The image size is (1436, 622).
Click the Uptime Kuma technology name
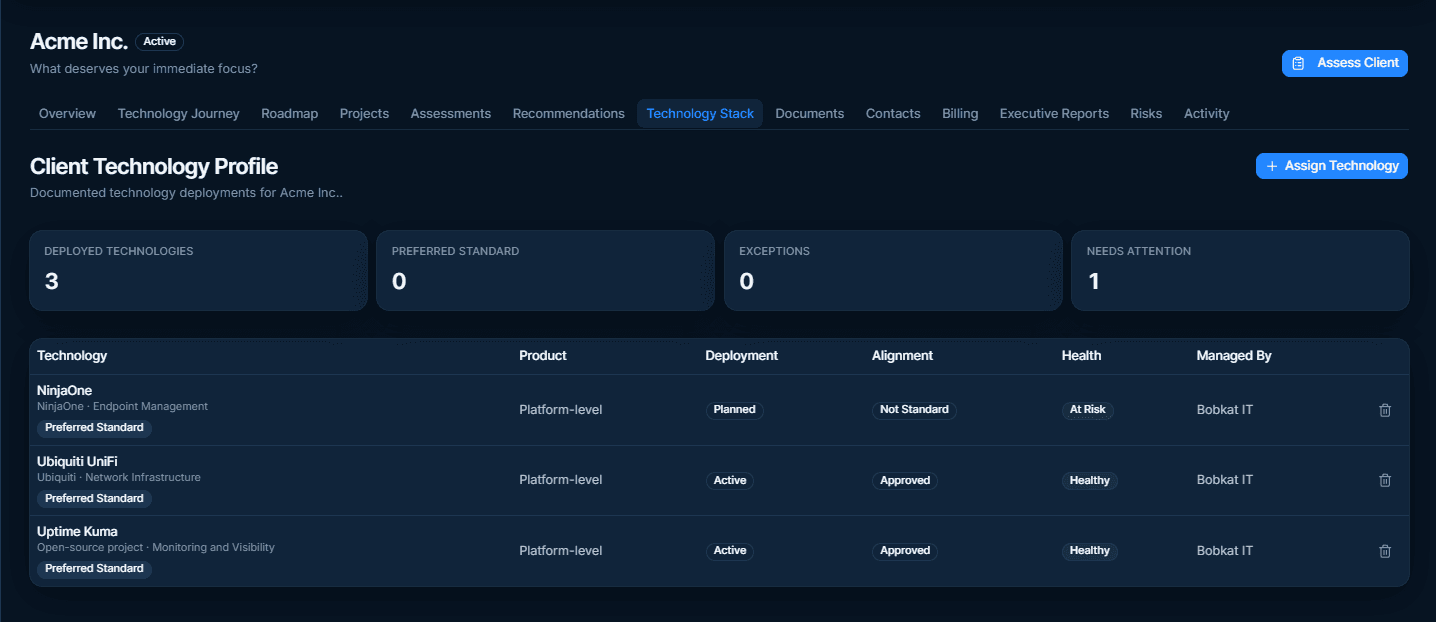pyautogui.click(x=77, y=531)
